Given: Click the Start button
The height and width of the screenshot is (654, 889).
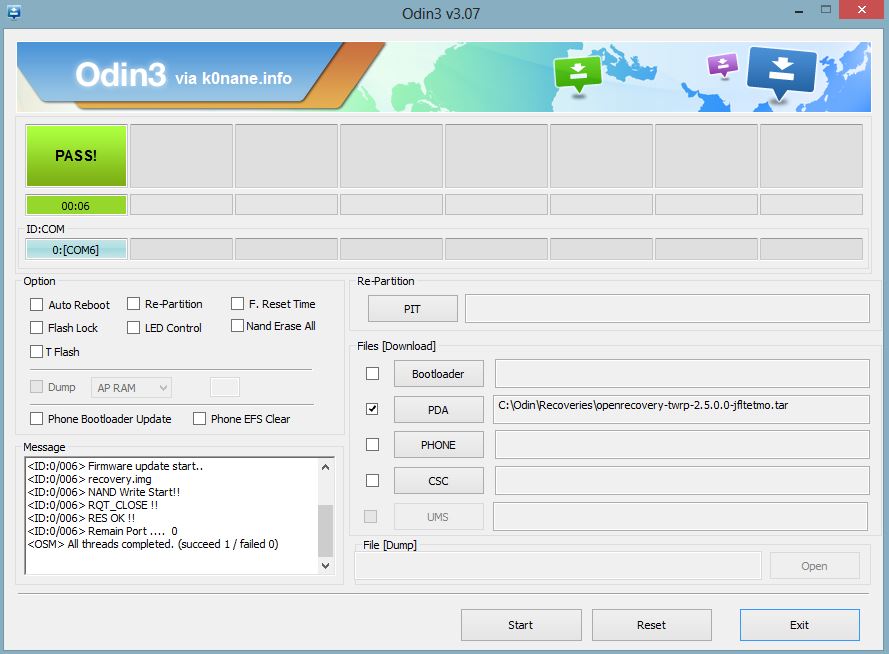Looking at the screenshot, I should coord(521,625).
